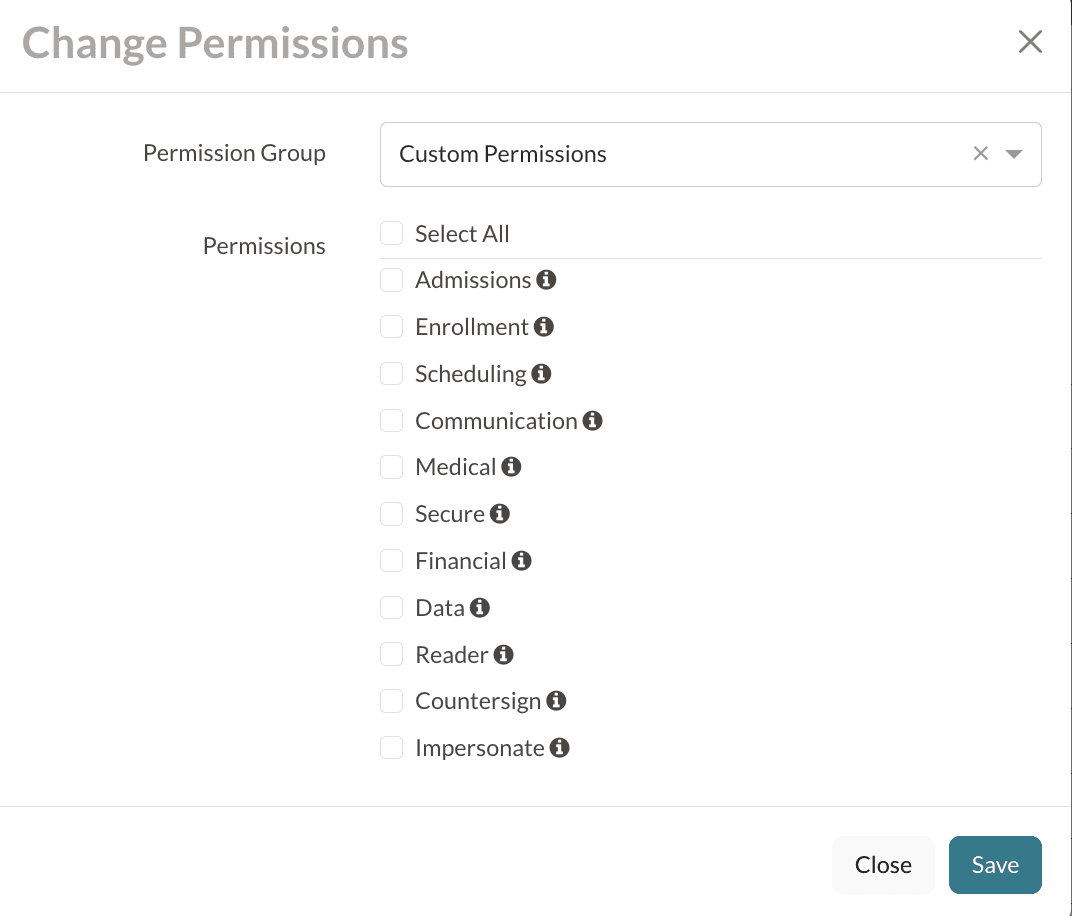Enable the Reader permission checkbox

391,655
